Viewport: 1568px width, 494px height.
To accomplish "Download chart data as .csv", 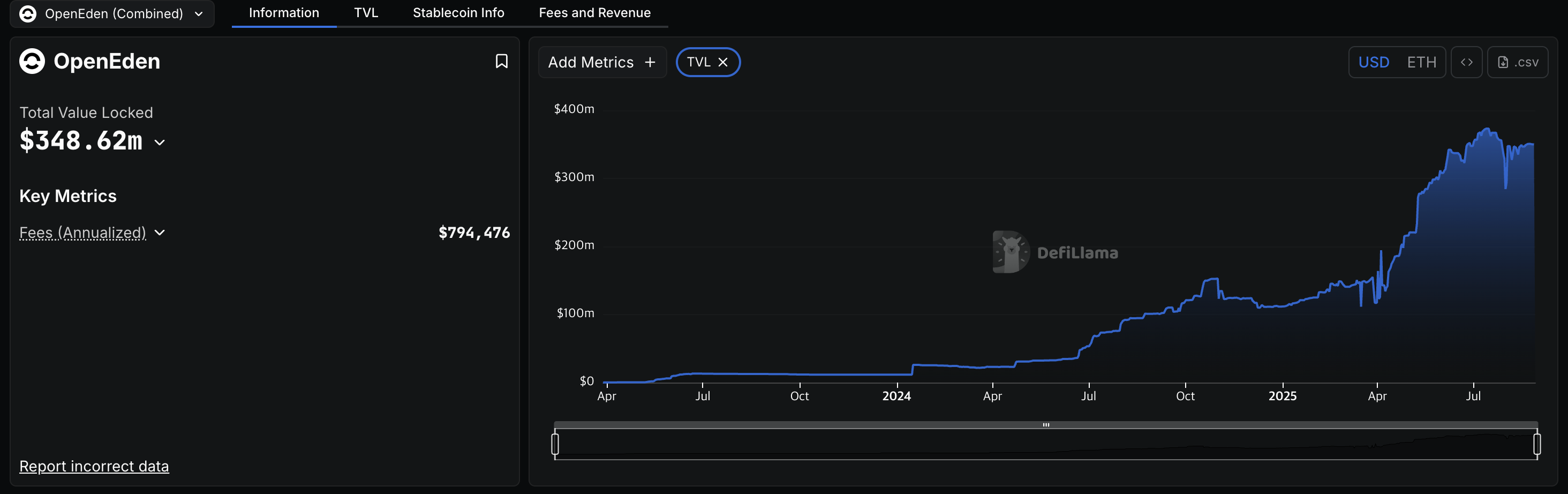I will click(x=1518, y=62).
